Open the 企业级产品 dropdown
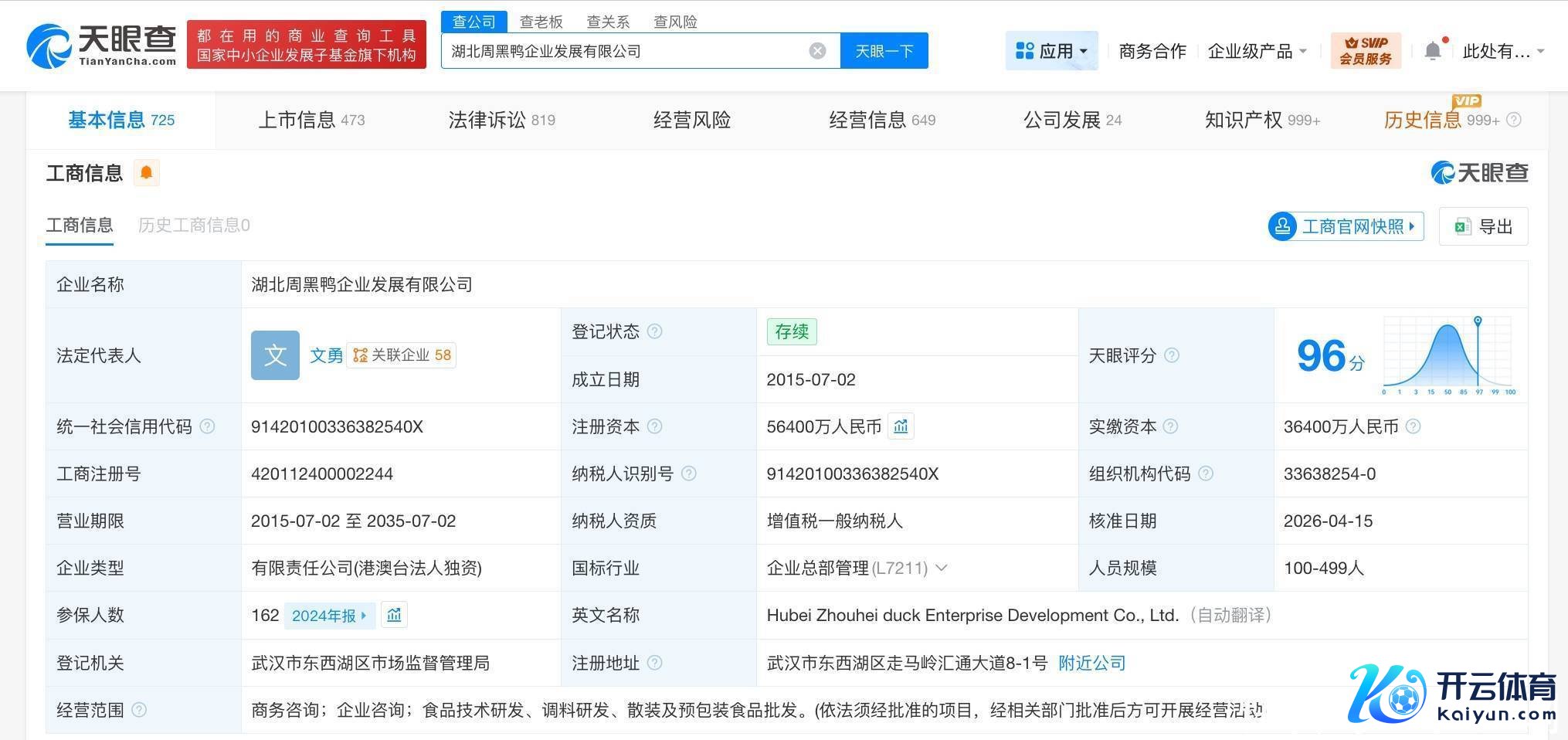The image size is (1568, 740). coord(1257,51)
